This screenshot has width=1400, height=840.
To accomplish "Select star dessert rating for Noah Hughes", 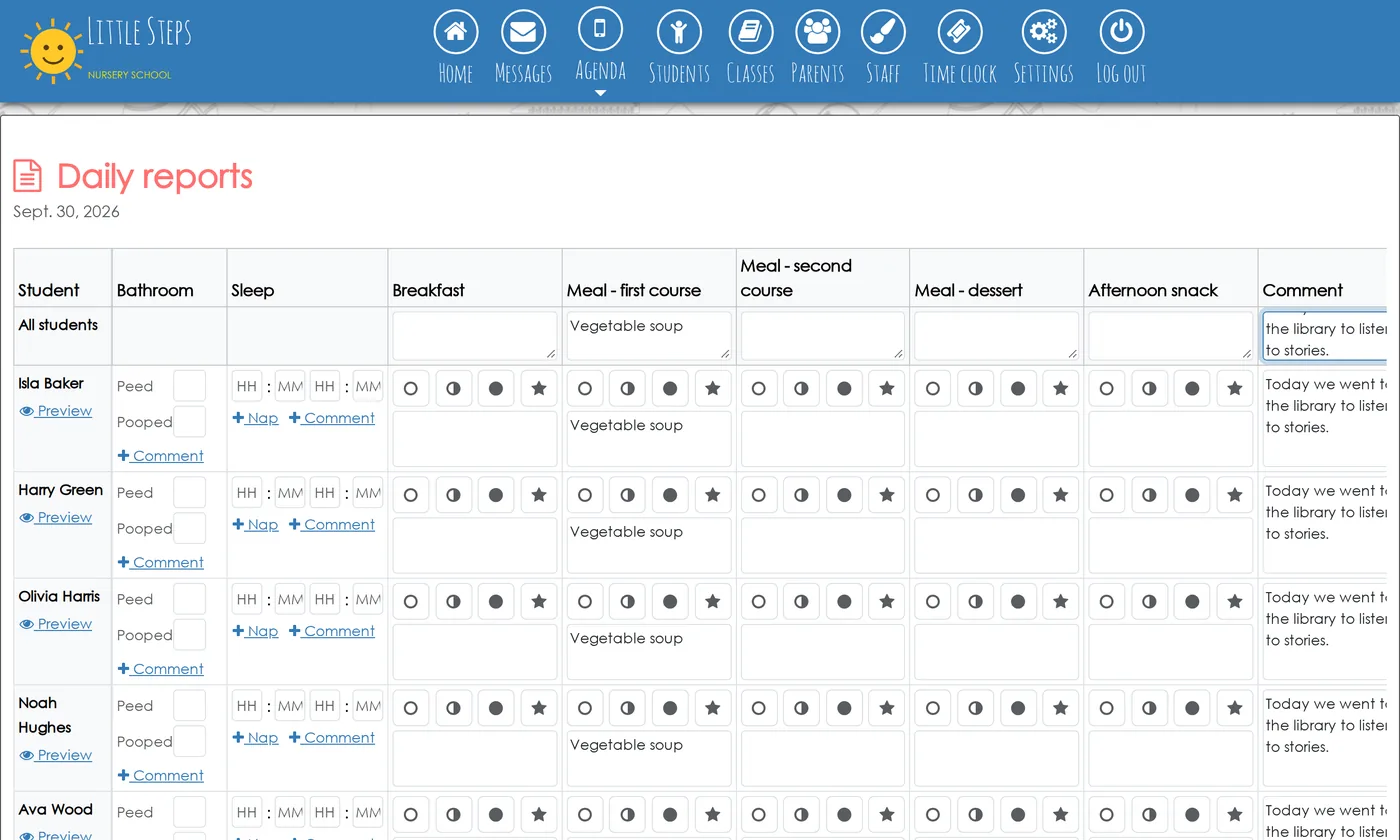I will tap(1061, 708).
